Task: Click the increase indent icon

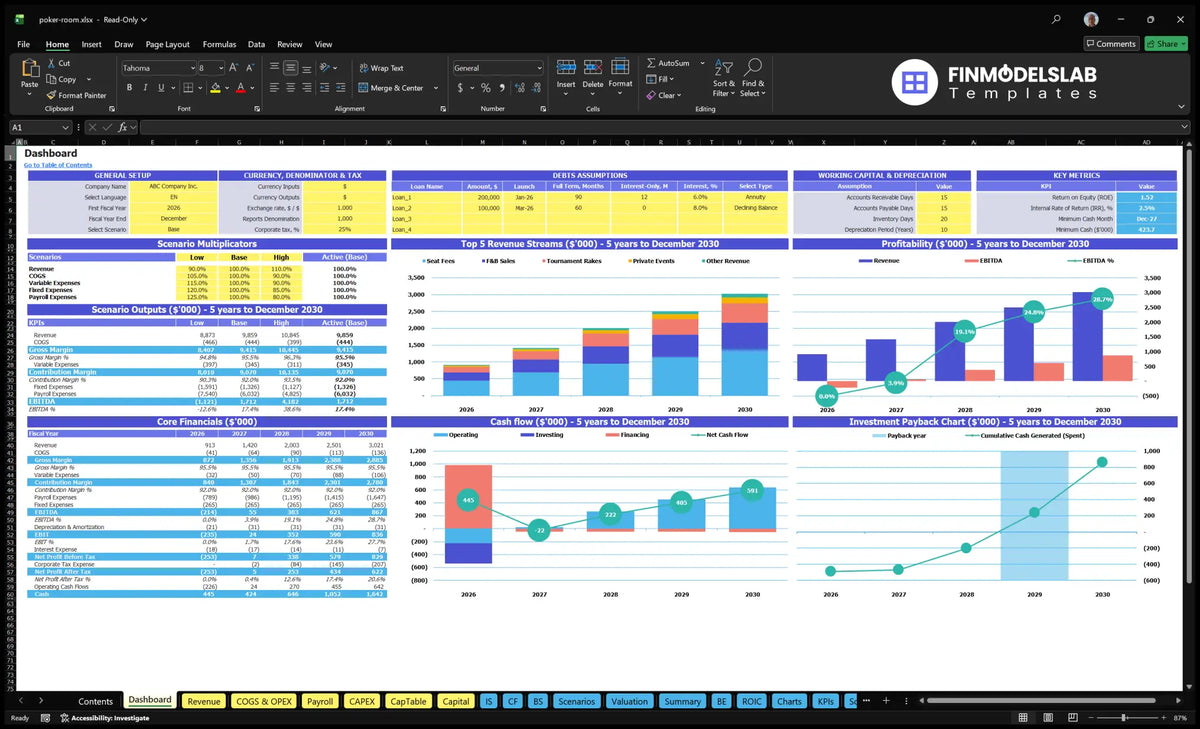Action: (x=343, y=88)
